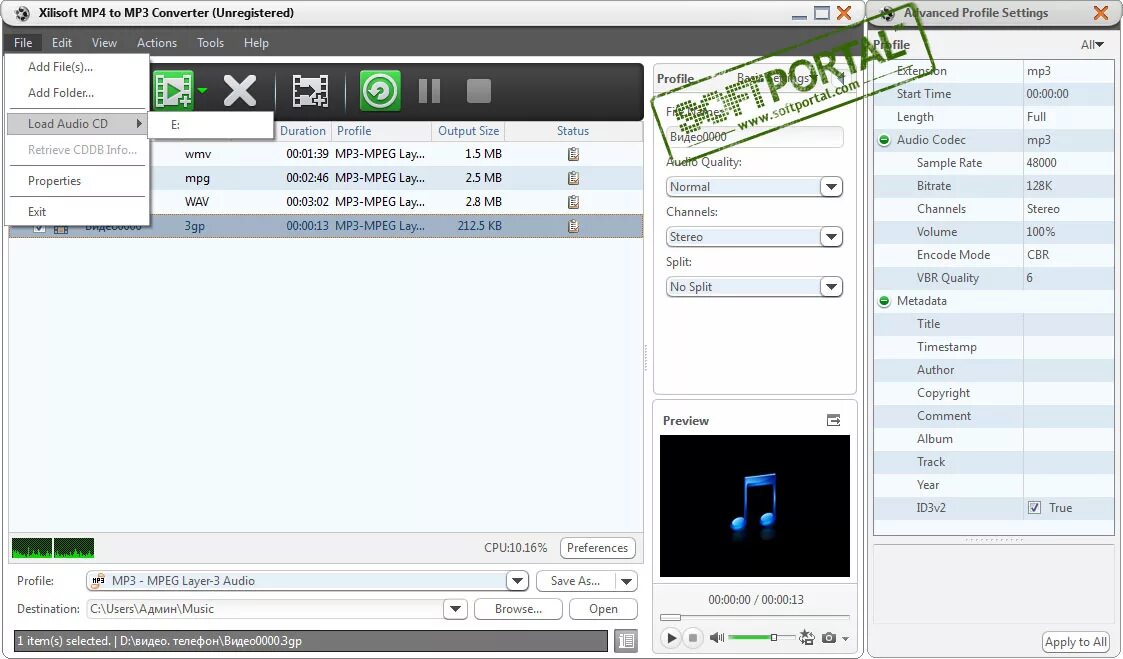
Task: Open the Actions menu
Action: (x=157, y=43)
